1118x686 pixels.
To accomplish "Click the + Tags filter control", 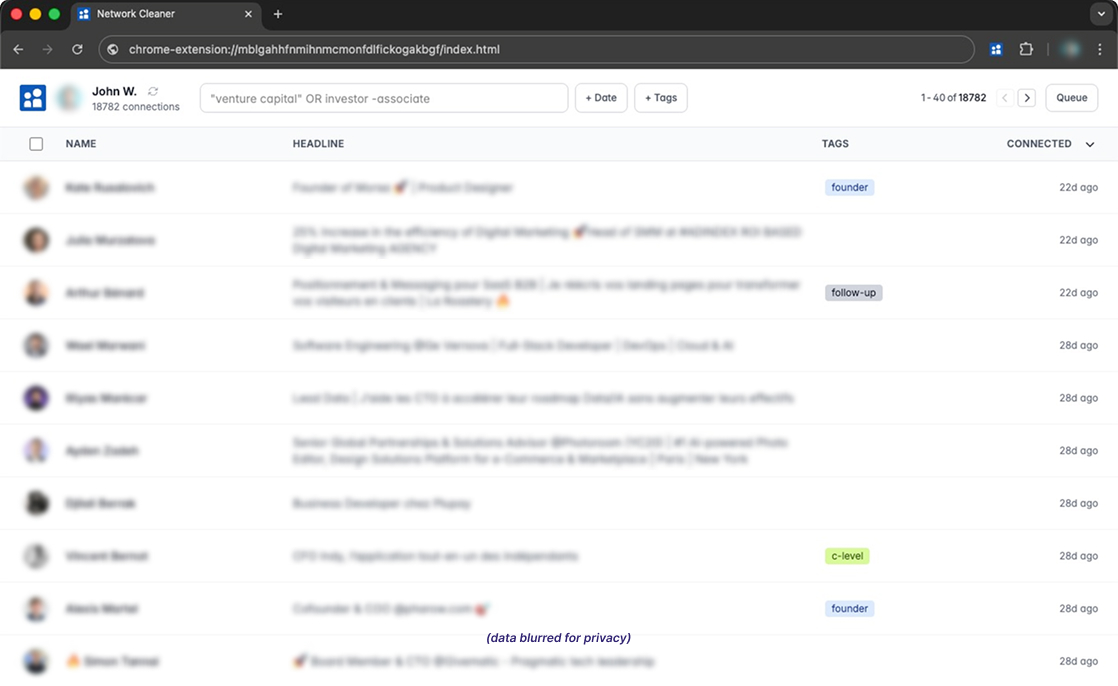I will pos(660,97).
